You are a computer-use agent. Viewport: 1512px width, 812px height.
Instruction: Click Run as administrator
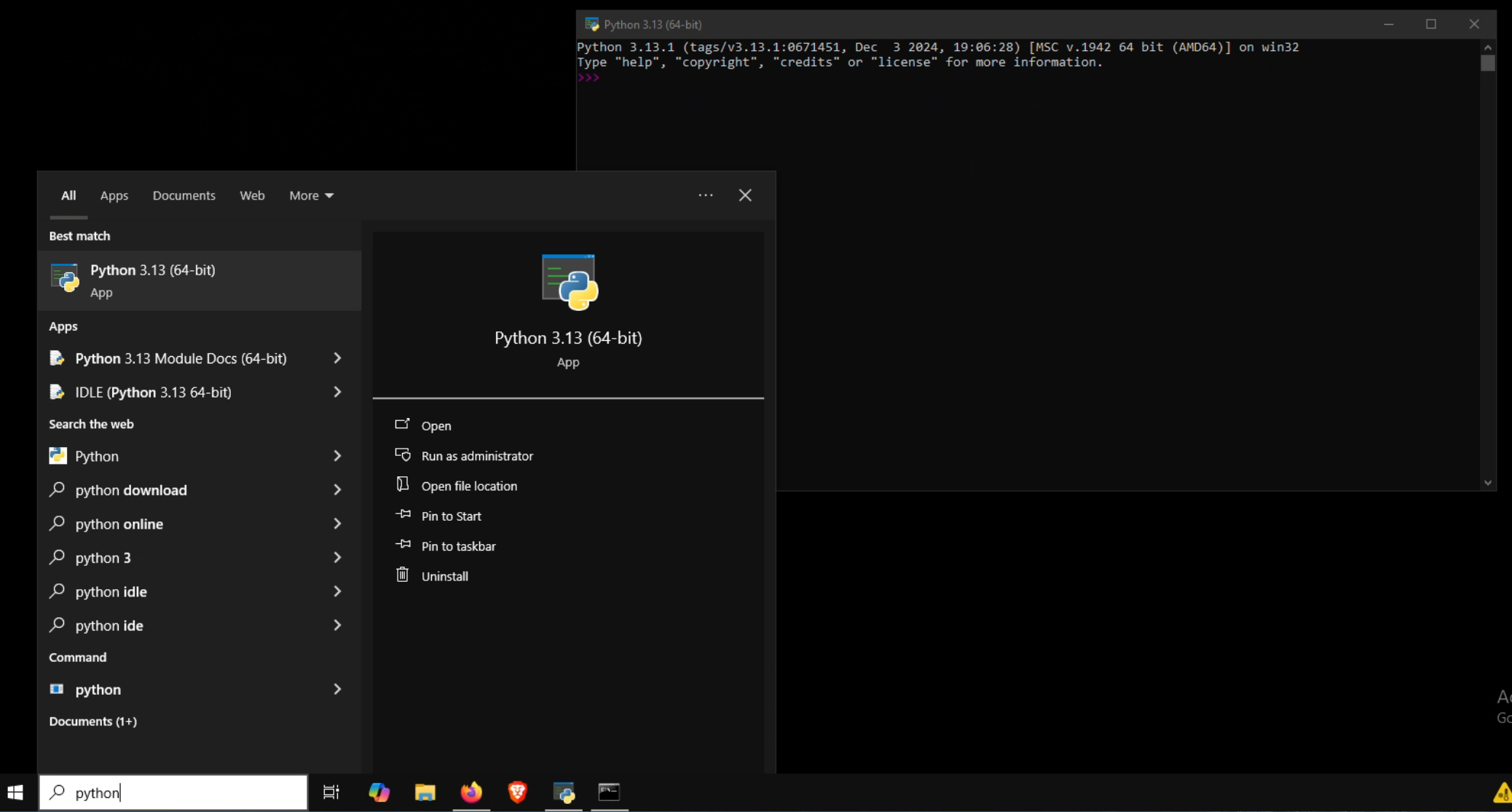point(476,456)
